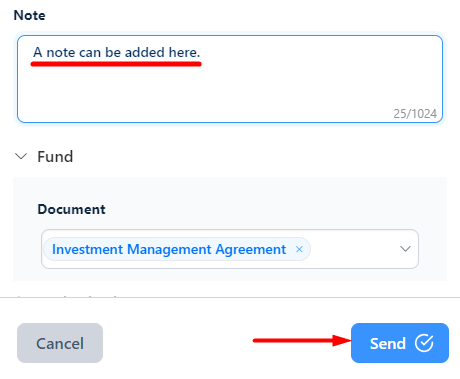Focus the Note text area
Image resolution: width=460 pixels, height=379 pixels.
(x=230, y=79)
